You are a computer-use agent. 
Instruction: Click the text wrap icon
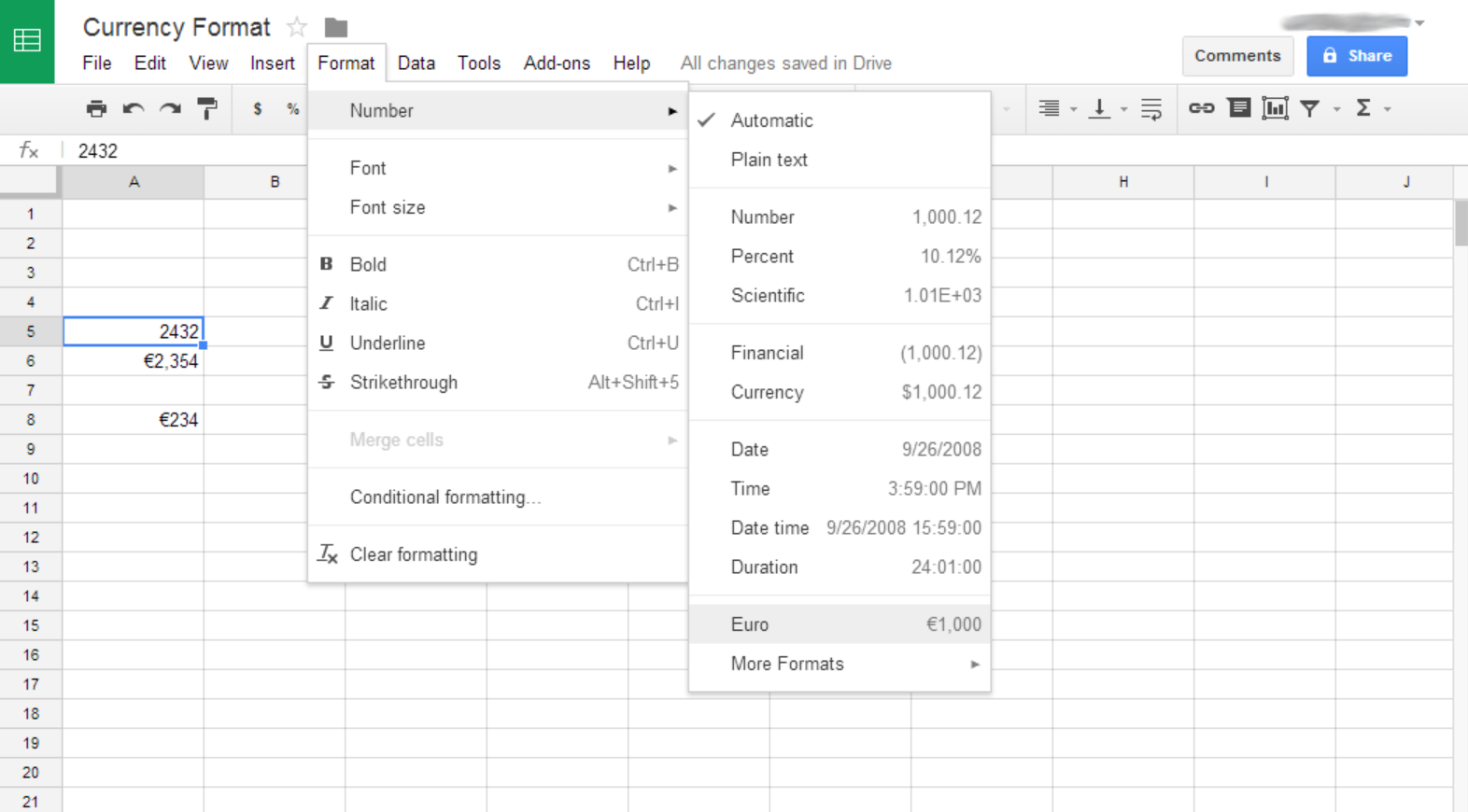click(1151, 109)
